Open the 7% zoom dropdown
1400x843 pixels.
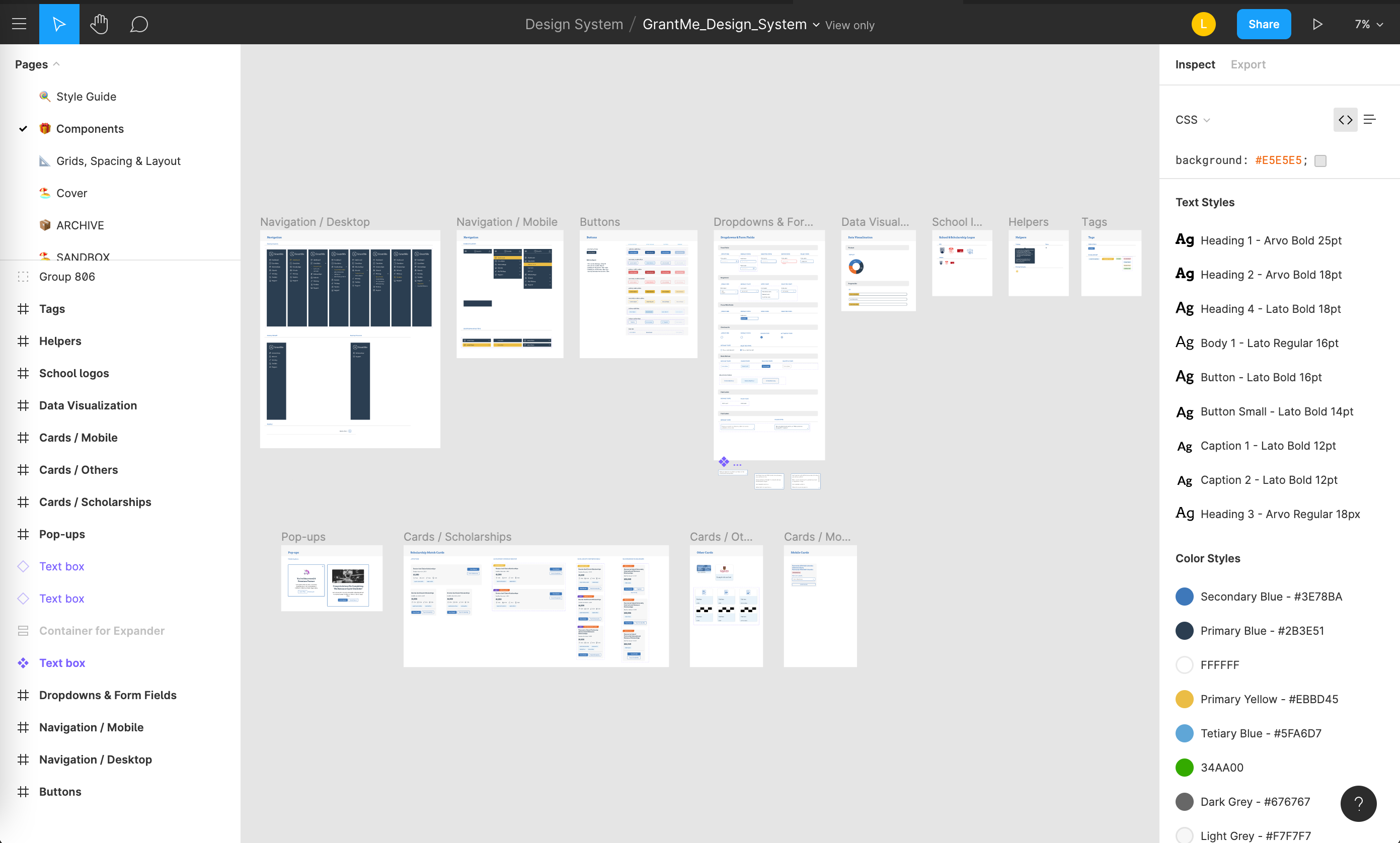(1368, 24)
